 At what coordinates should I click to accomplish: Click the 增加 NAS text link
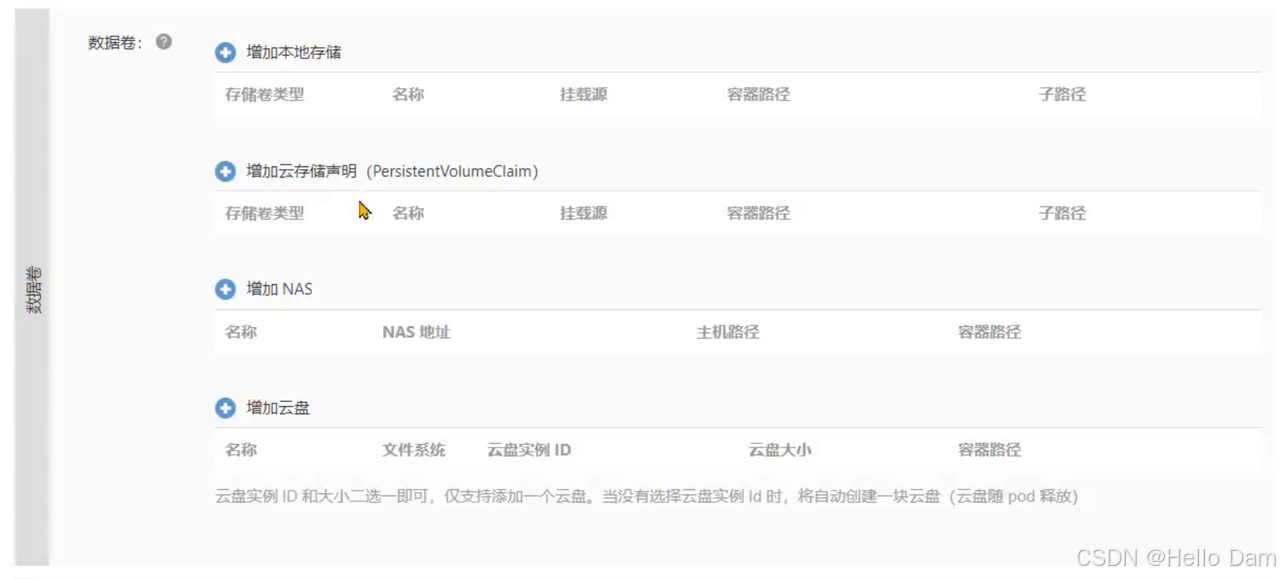tap(280, 289)
